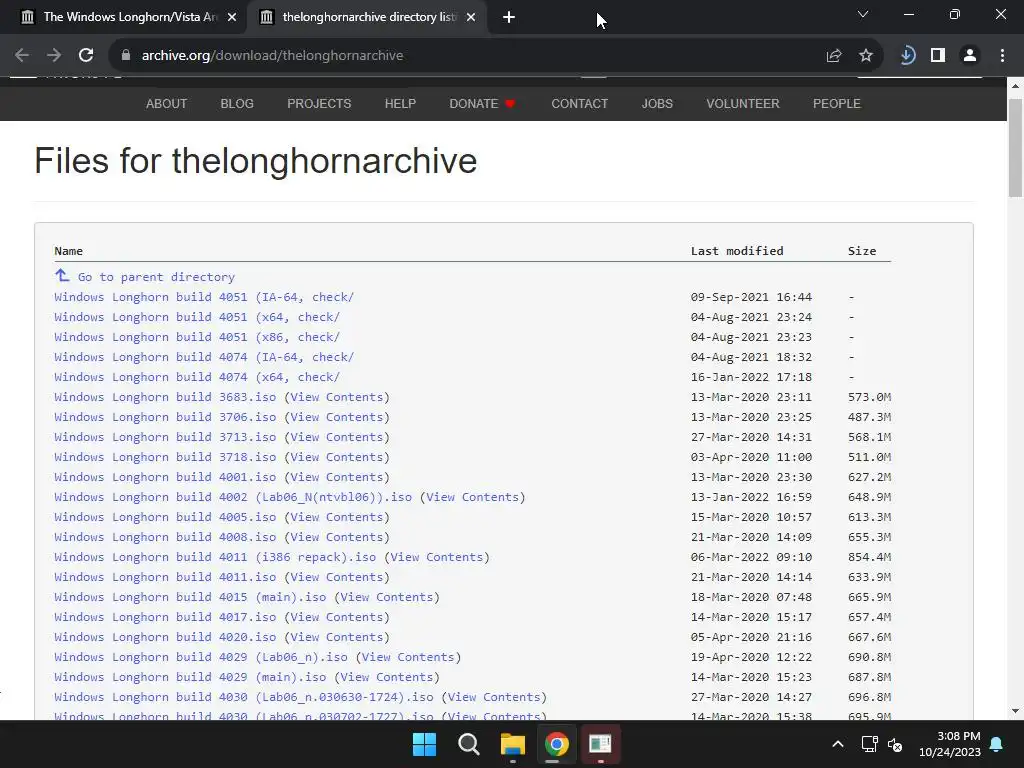Viewport: 1024px width, 768px height.
Task: Open PROJECTS in site navigation
Action: point(319,104)
